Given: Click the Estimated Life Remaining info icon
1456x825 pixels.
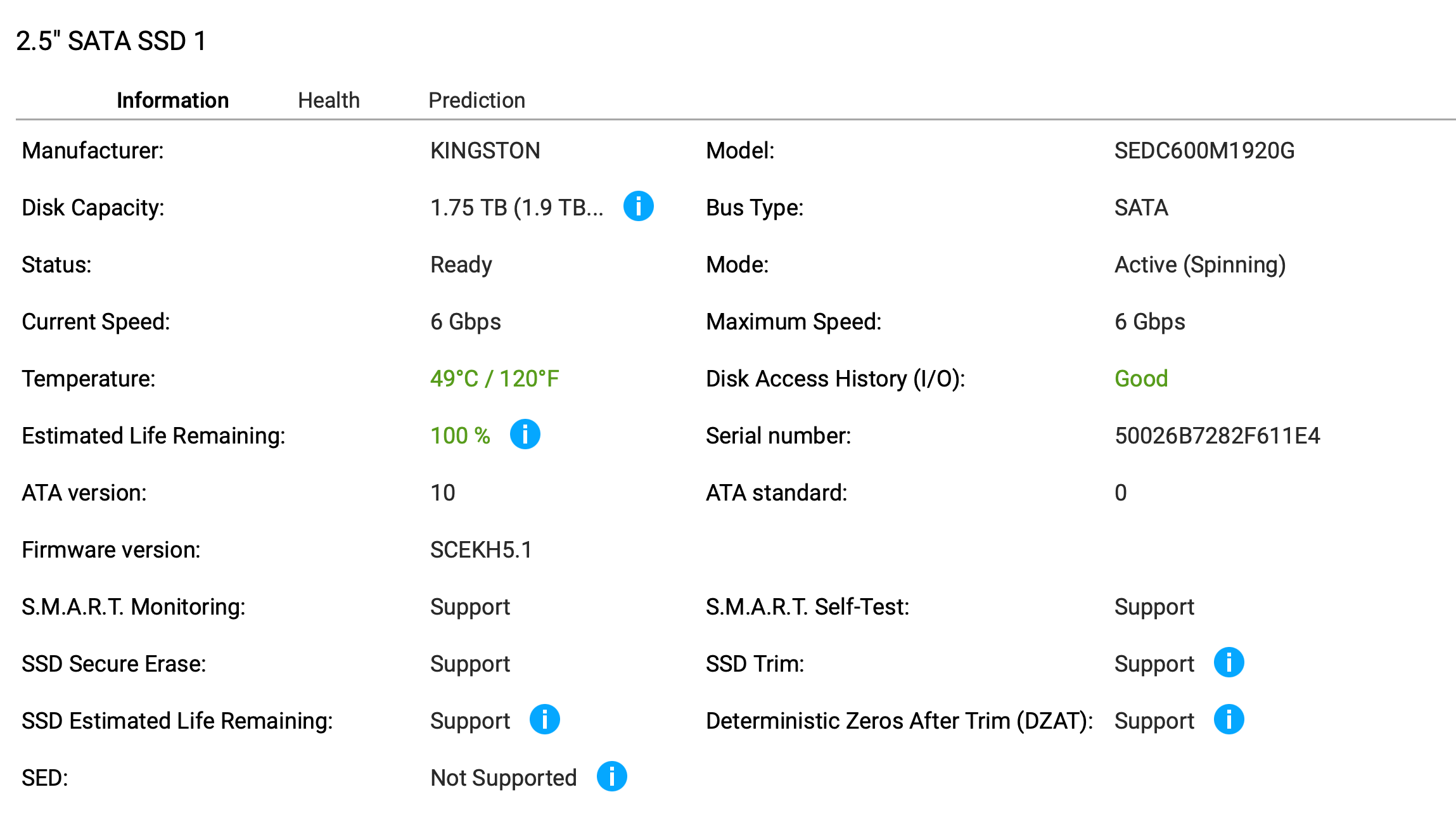Looking at the screenshot, I should point(525,435).
